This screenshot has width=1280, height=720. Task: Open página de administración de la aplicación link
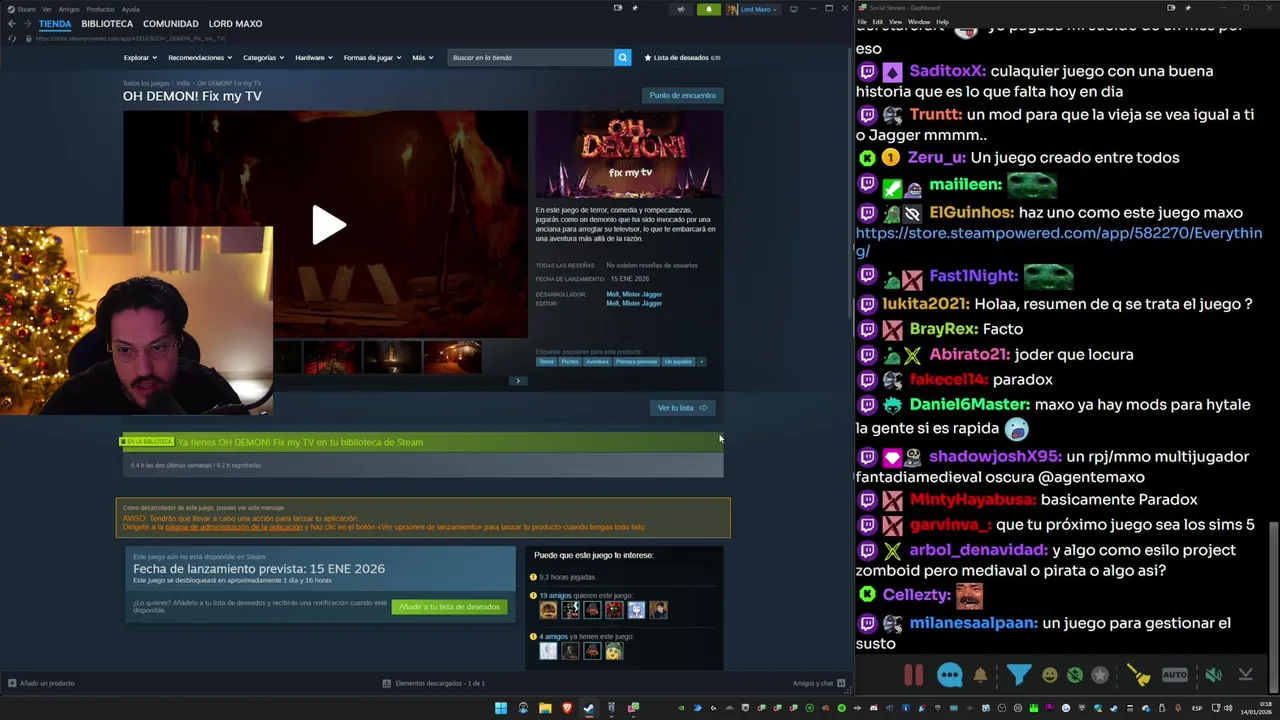233,527
